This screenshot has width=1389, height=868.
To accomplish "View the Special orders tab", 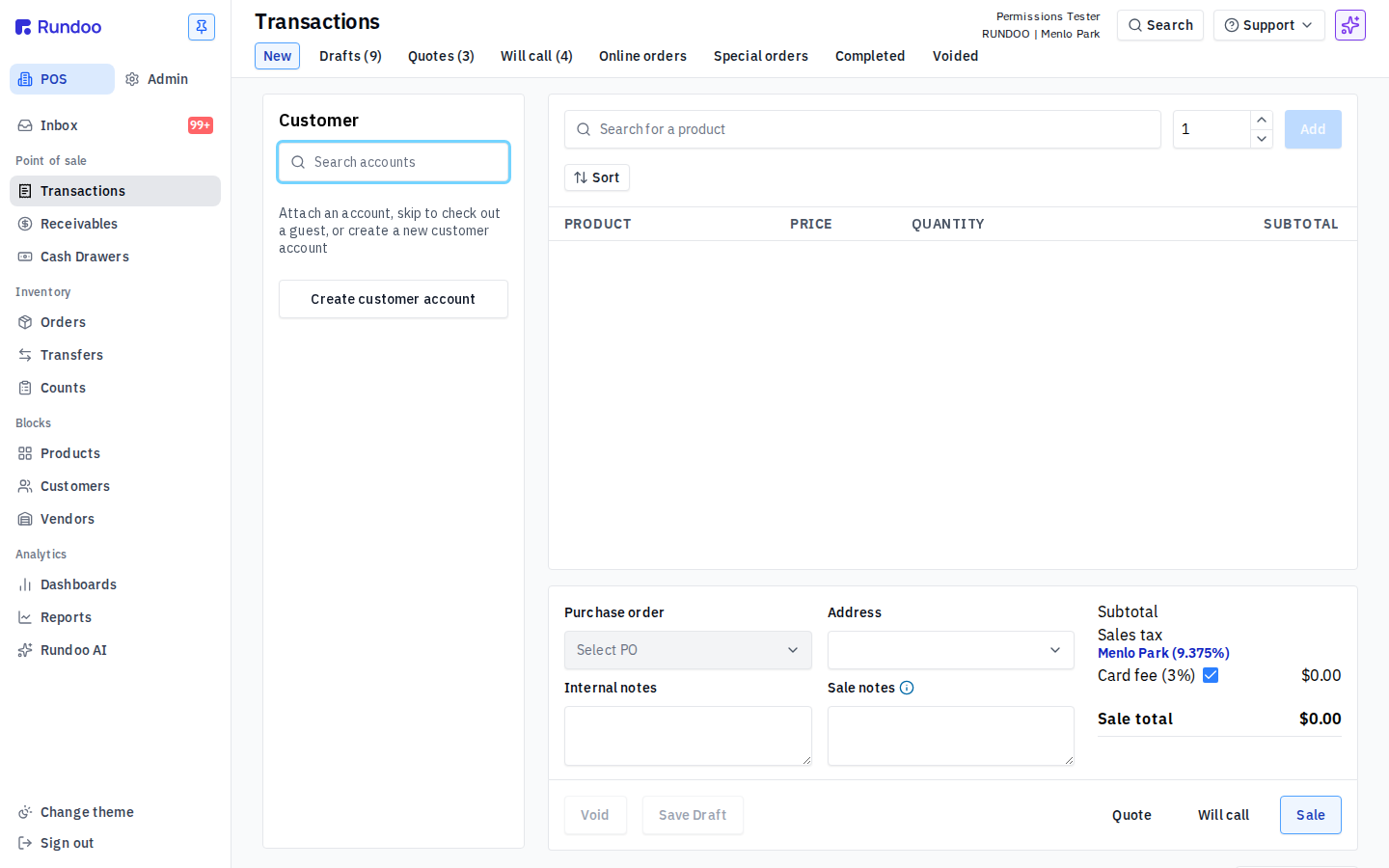I will tap(761, 56).
